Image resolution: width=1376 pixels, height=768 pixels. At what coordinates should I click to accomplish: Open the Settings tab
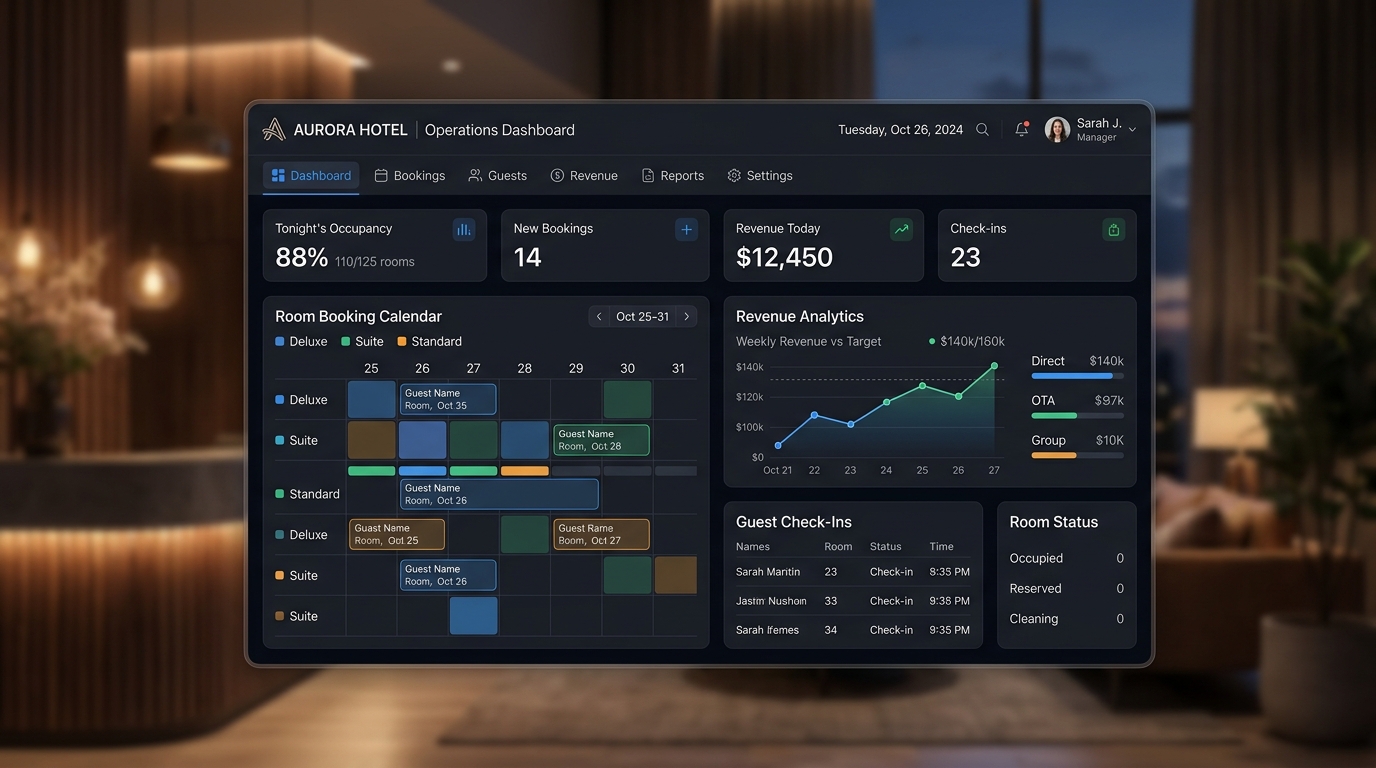pos(760,175)
